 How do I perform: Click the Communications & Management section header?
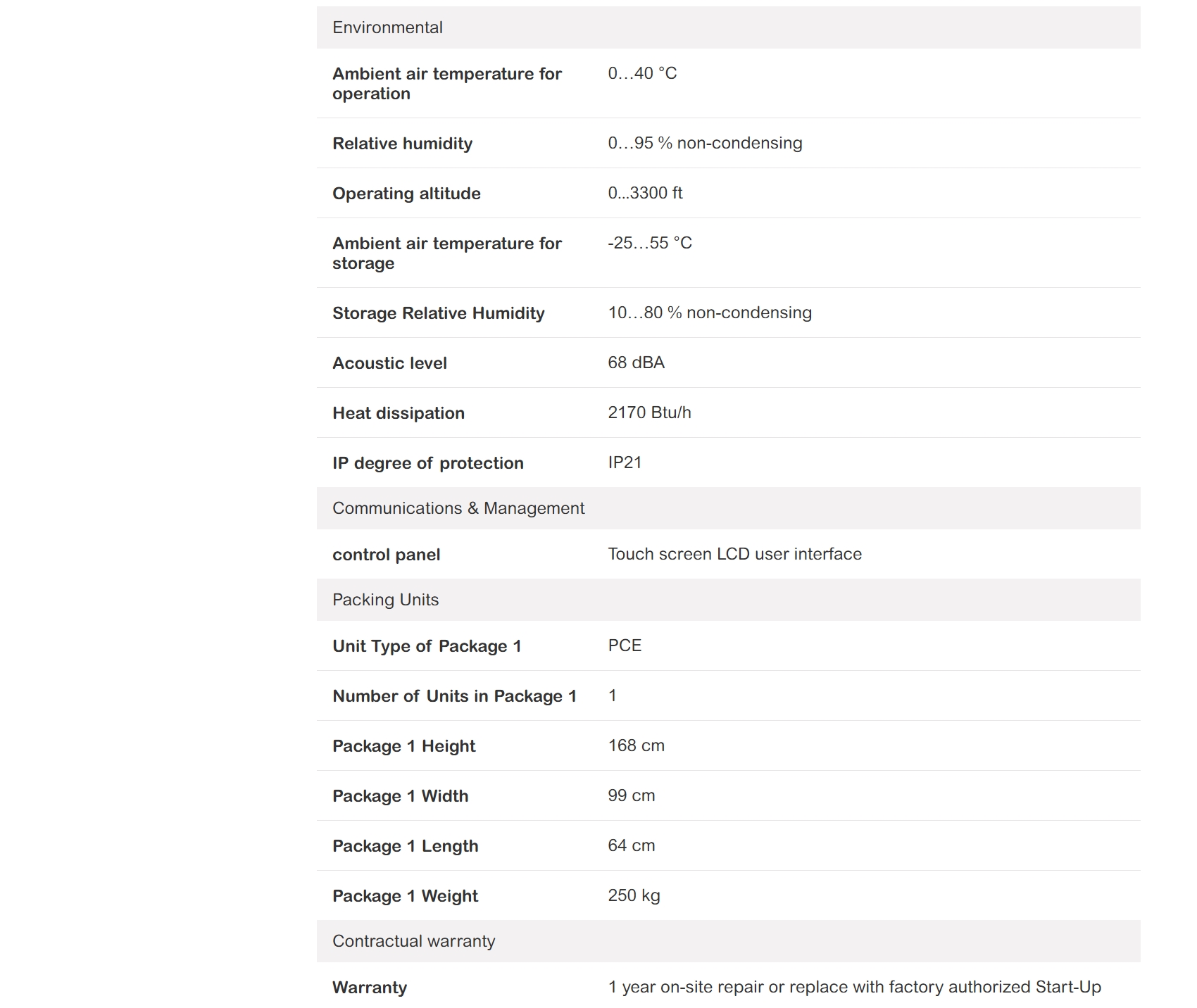[x=458, y=508]
